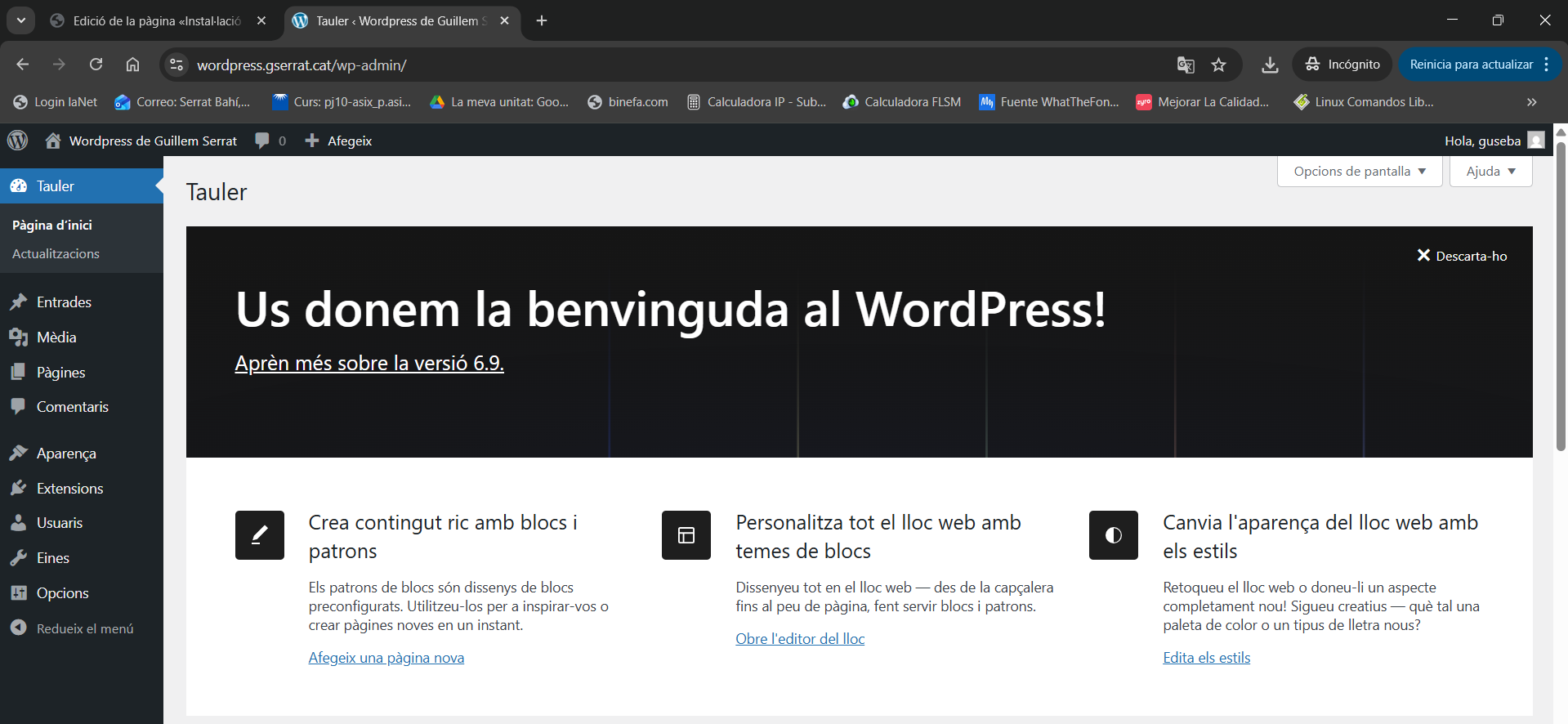Open the browser downloads icon
This screenshot has width=1568, height=724.
click(1269, 65)
